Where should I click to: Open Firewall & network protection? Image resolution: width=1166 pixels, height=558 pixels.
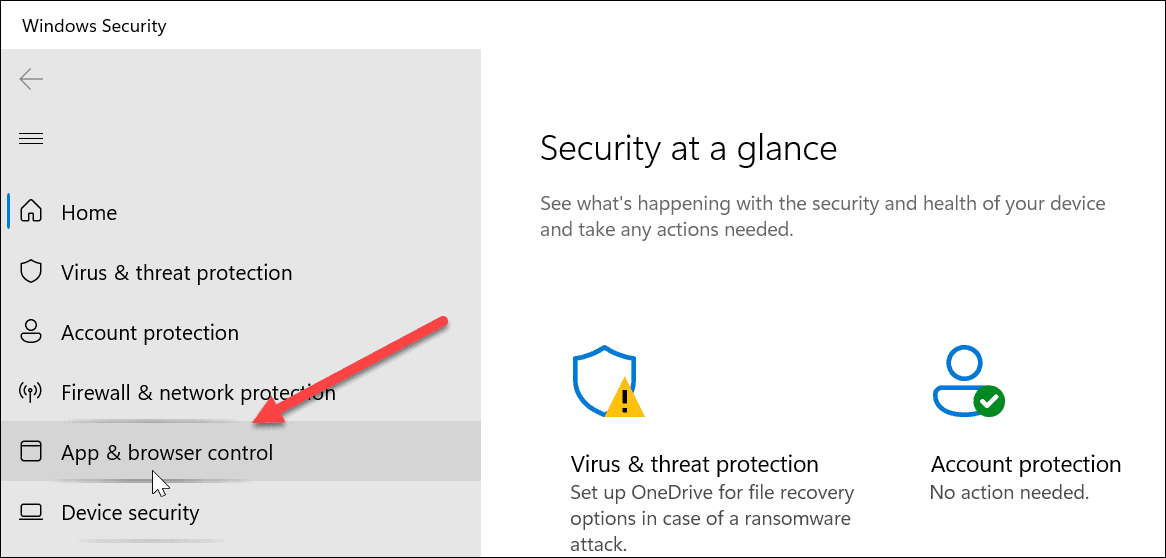click(198, 393)
